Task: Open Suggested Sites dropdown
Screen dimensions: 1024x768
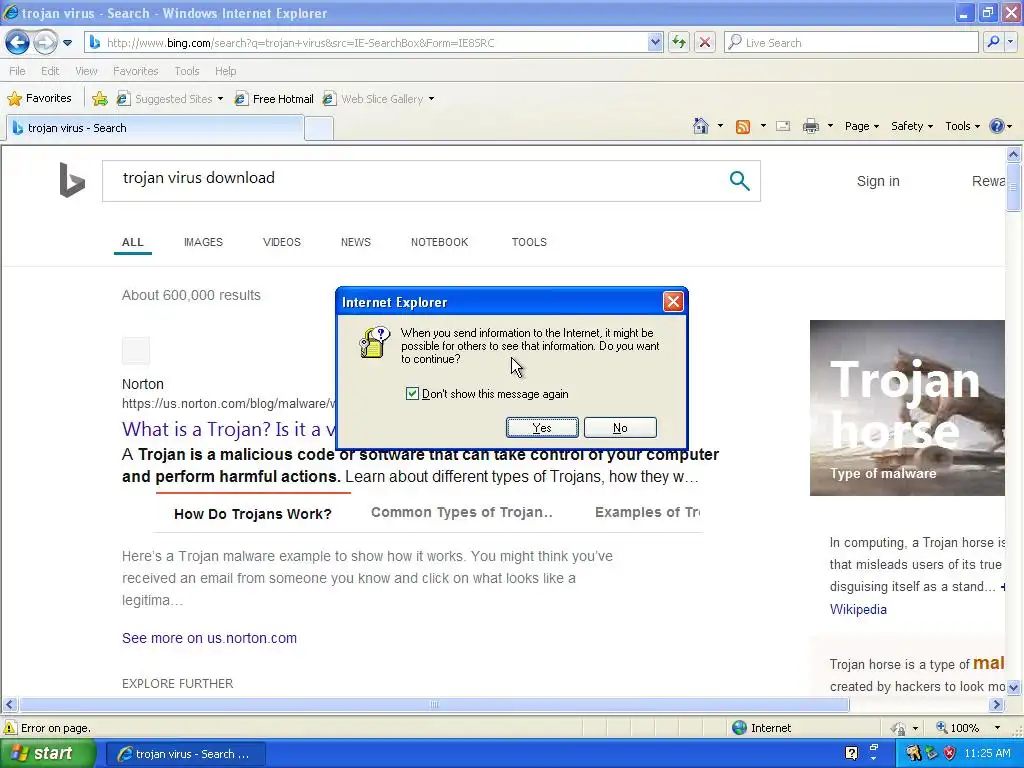Action: coord(170,99)
